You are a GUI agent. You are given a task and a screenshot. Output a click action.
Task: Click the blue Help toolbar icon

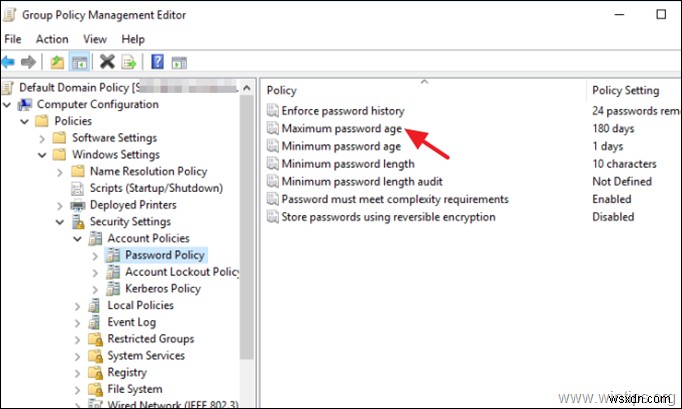(x=157, y=62)
